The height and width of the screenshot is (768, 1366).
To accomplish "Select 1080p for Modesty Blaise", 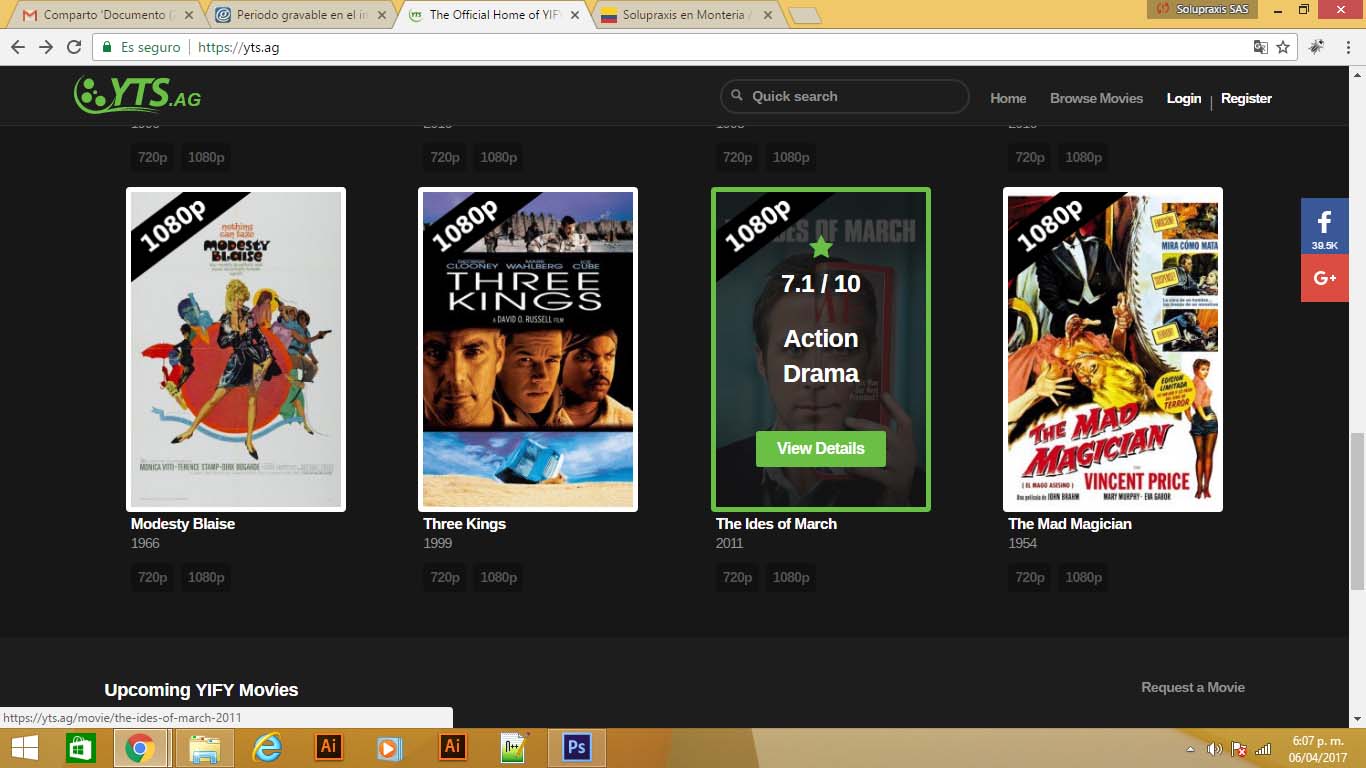I will pyautogui.click(x=206, y=577).
